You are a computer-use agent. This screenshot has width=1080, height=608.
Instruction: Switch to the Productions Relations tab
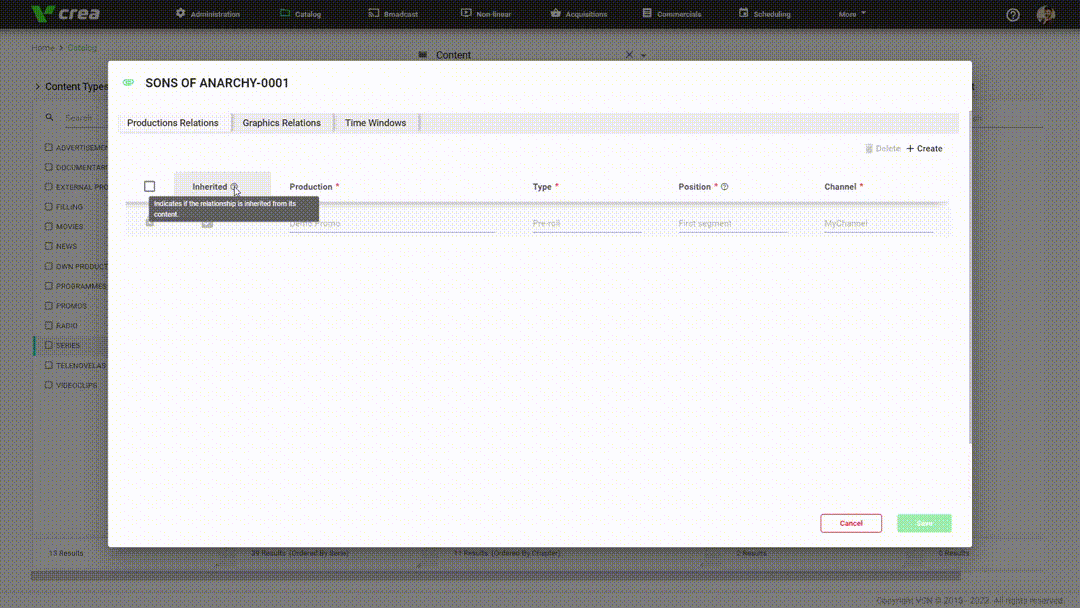click(x=173, y=123)
